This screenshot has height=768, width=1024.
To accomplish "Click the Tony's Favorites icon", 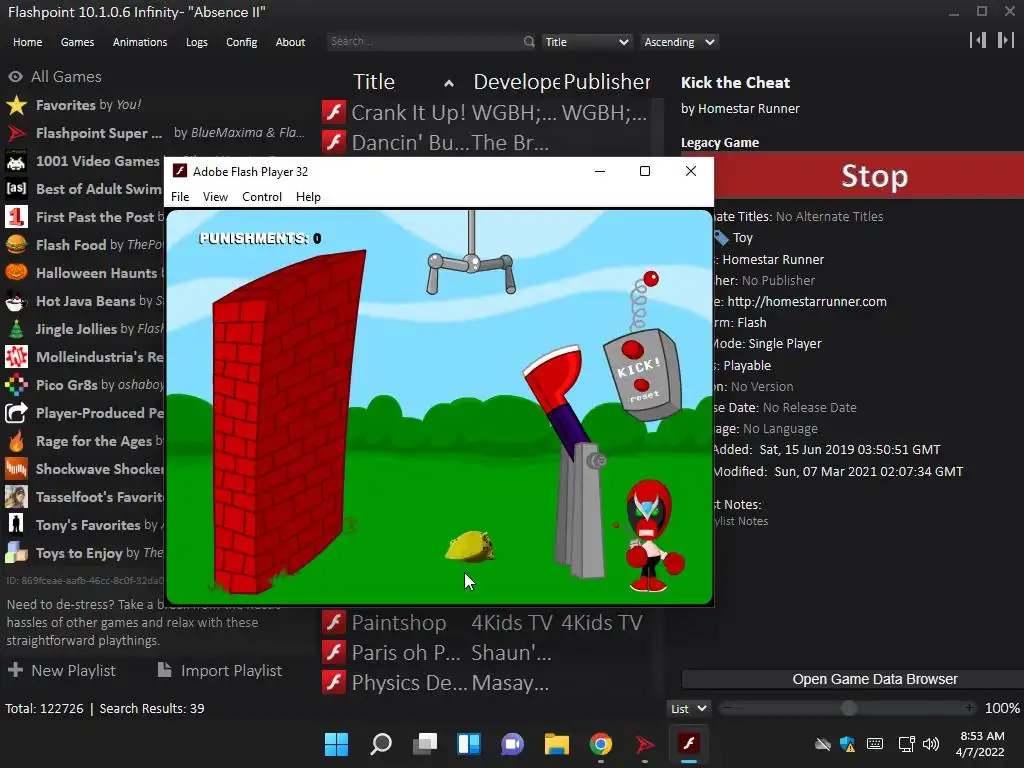I will (16, 525).
